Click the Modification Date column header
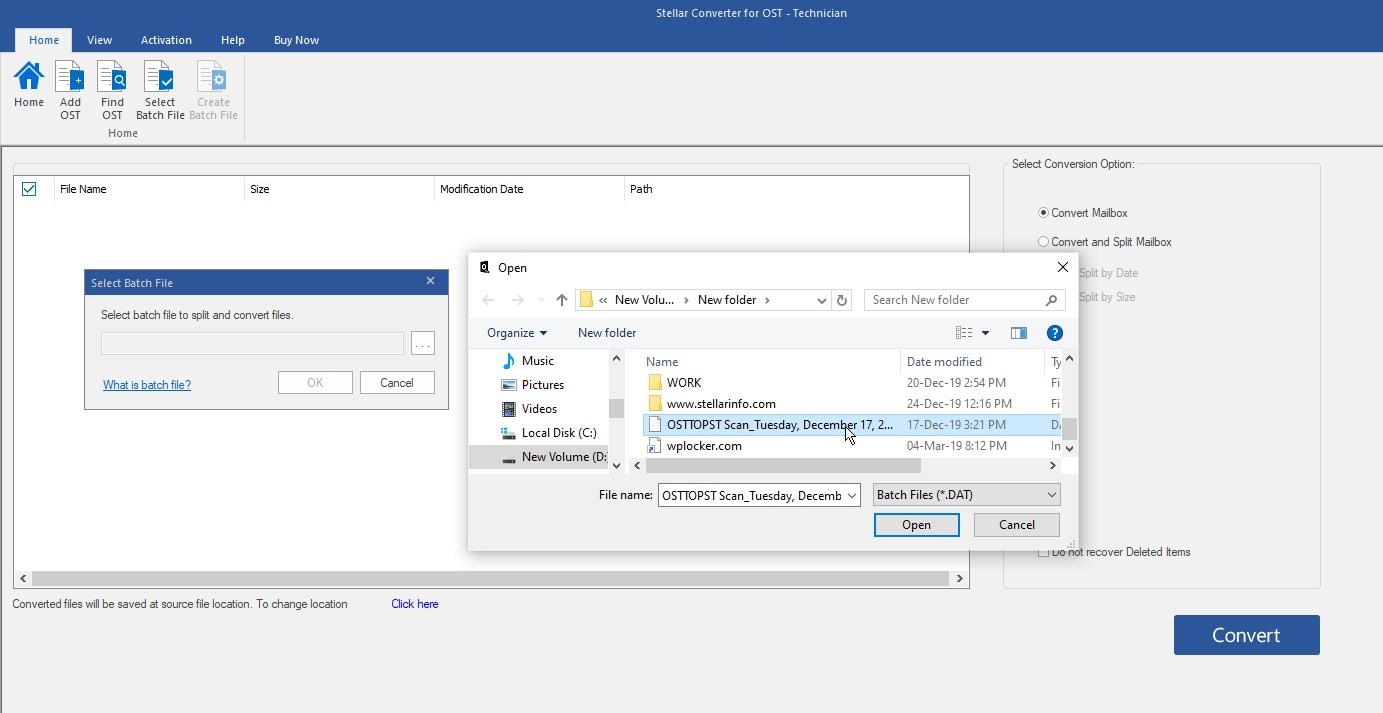The width and height of the screenshot is (1383, 713). tap(530, 189)
